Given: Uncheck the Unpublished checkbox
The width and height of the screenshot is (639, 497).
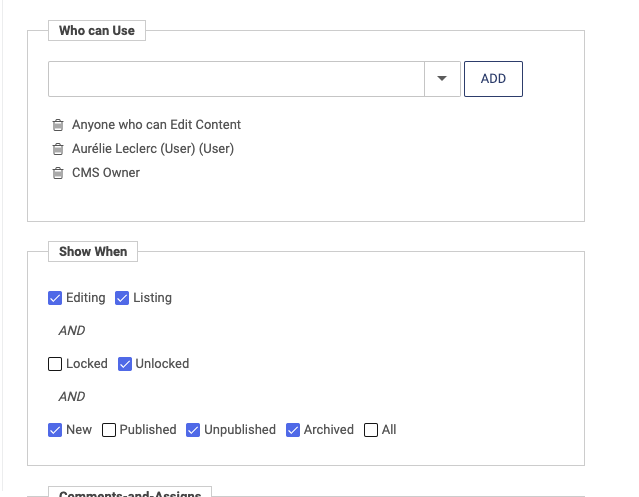Looking at the screenshot, I should point(193,430).
